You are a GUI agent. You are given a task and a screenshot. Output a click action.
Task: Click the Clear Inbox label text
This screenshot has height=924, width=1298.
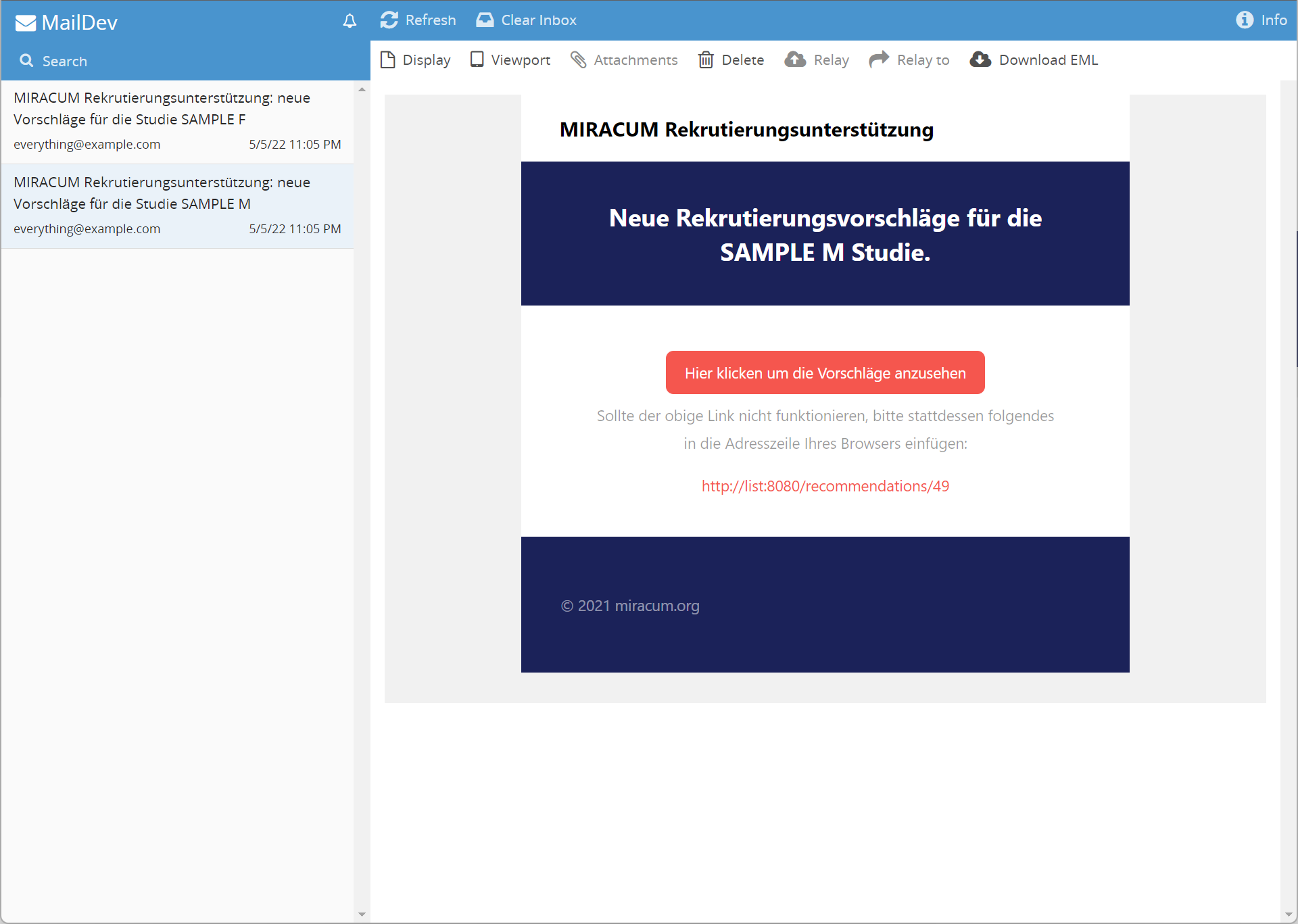[539, 20]
